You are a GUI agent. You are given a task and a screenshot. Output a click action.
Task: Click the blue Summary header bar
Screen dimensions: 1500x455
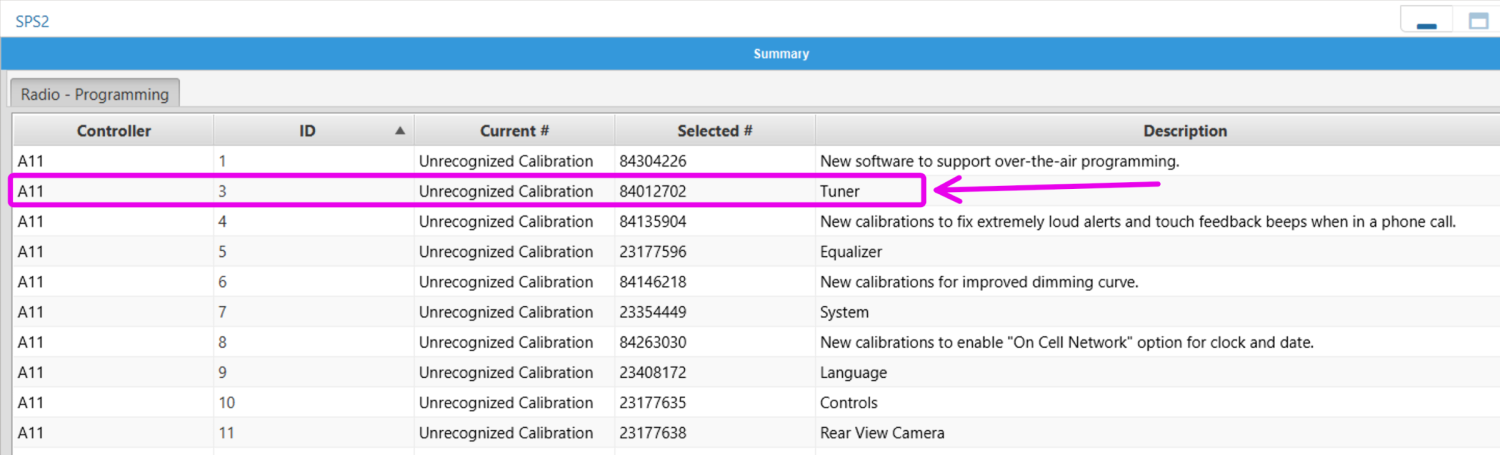750,53
